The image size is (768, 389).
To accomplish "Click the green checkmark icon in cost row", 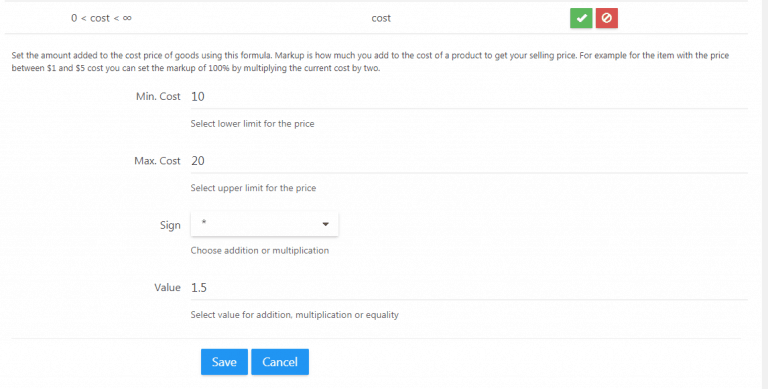I will 581,18.
